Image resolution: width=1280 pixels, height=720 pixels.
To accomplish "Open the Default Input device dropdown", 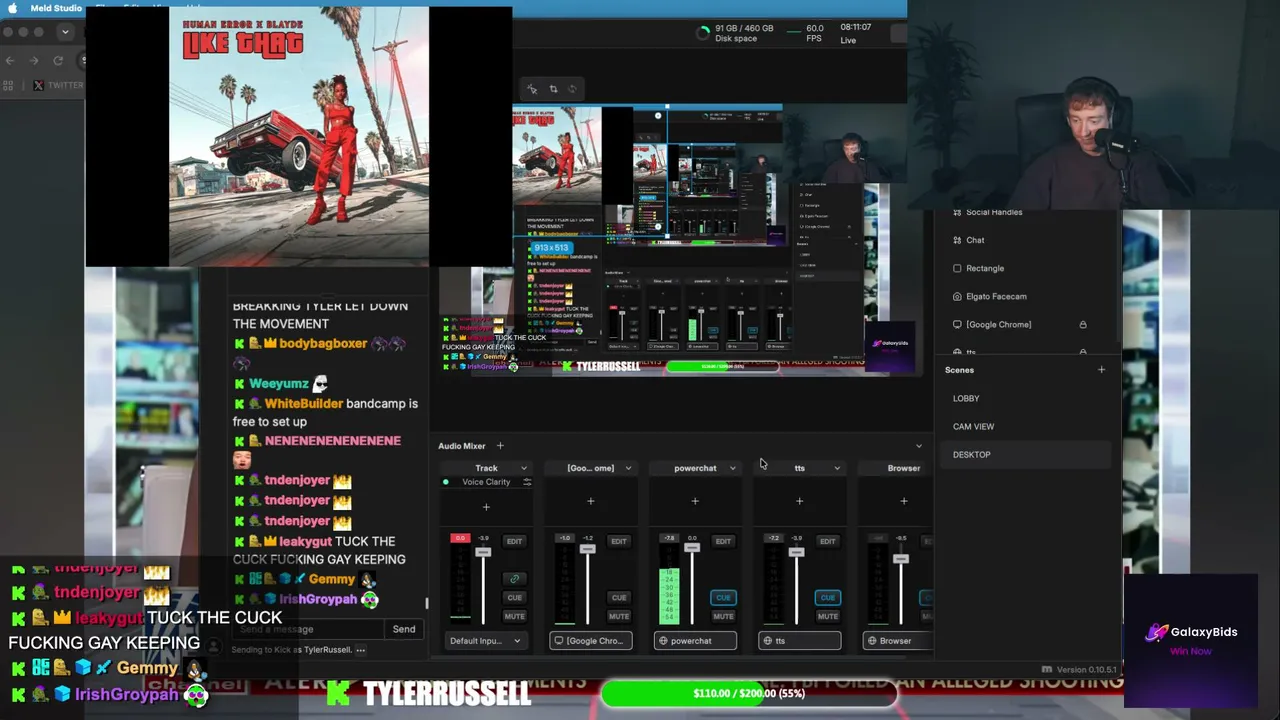I will 486,641.
